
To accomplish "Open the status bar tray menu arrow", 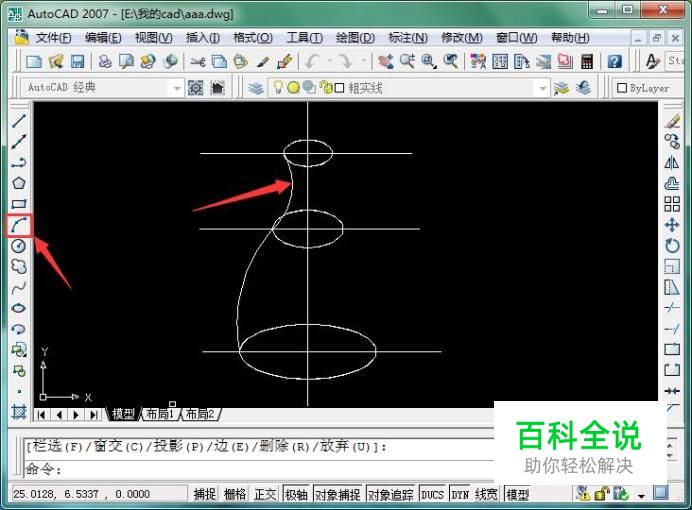I will point(642,496).
